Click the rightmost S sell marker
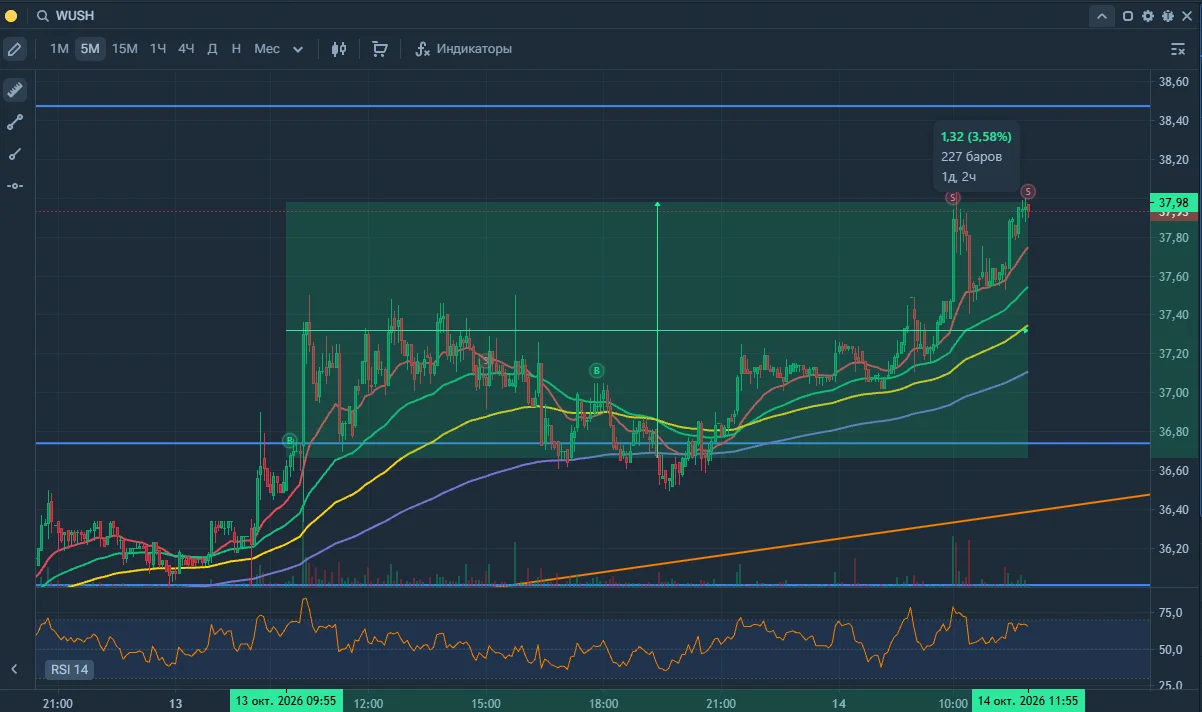Image resolution: width=1202 pixels, height=712 pixels. [1028, 191]
